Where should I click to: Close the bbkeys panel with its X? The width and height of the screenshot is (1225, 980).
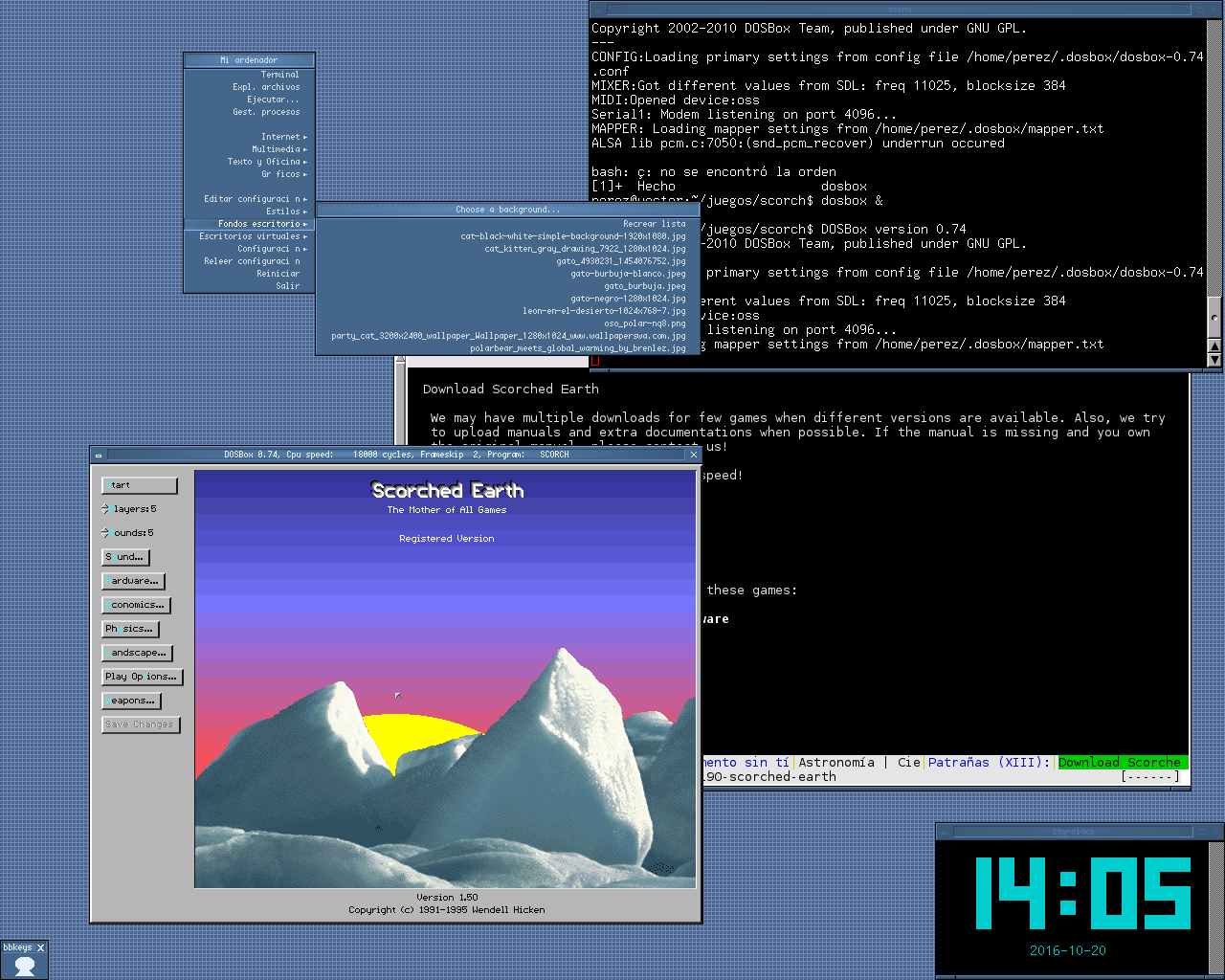tap(40, 947)
